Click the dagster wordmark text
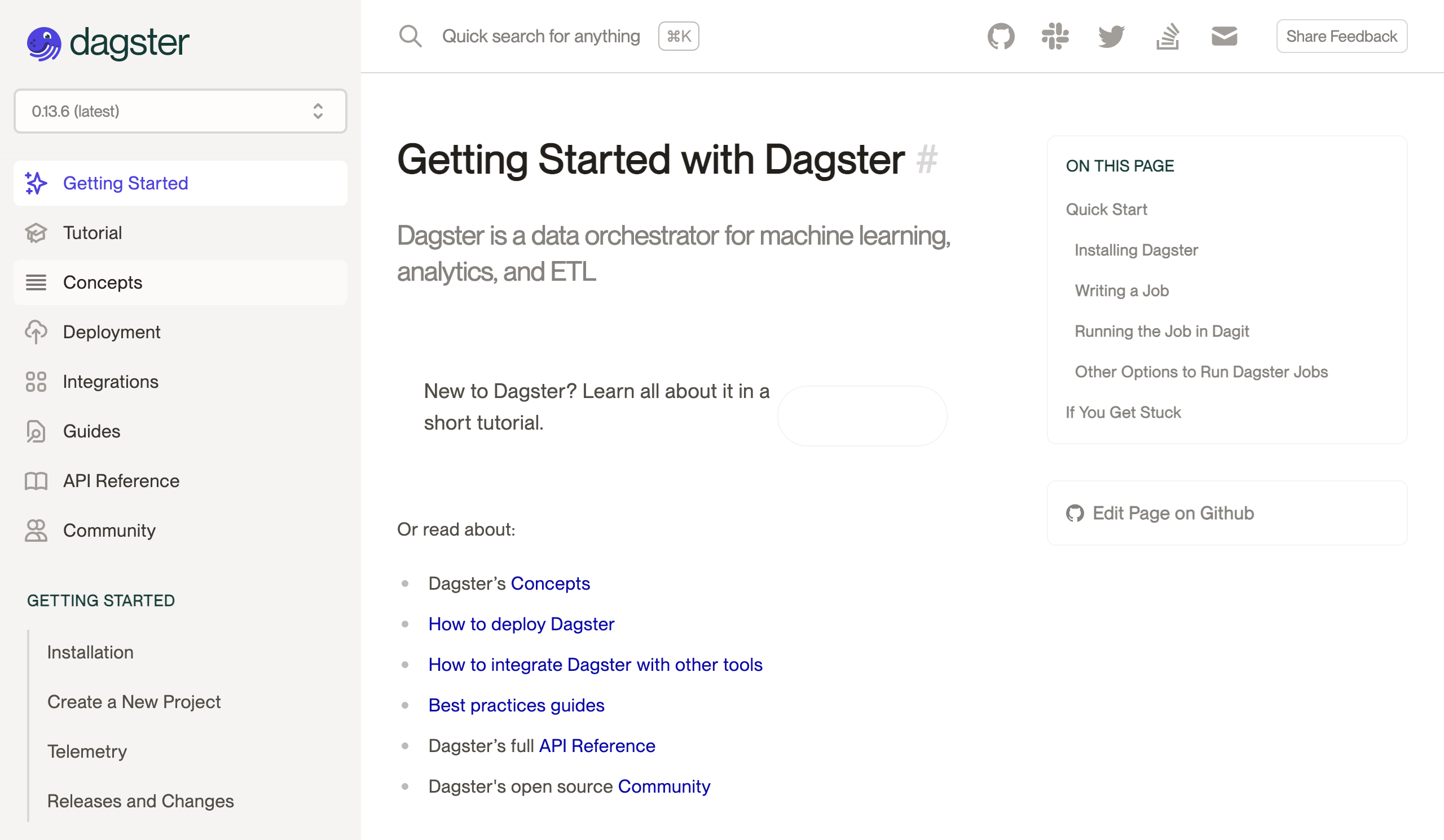Viewport: 1444px width, 840px height. (x=129, y=43)
